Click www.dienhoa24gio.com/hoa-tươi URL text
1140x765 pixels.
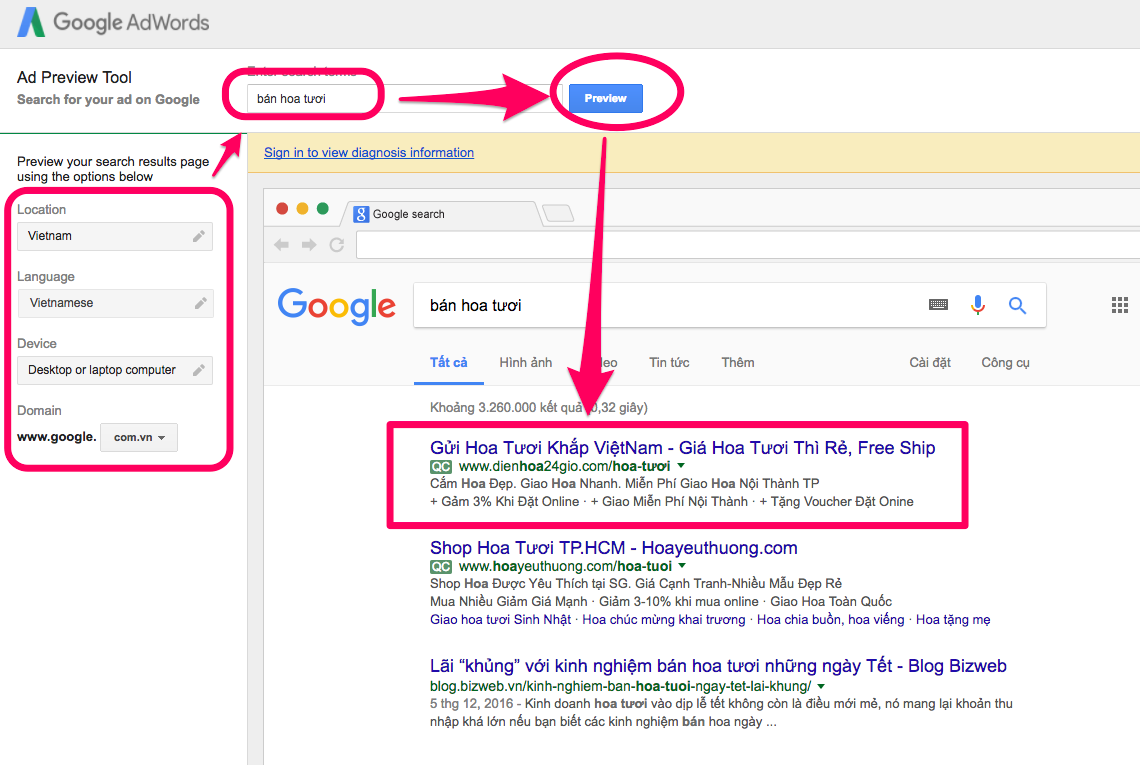click(x=564, y=466)
